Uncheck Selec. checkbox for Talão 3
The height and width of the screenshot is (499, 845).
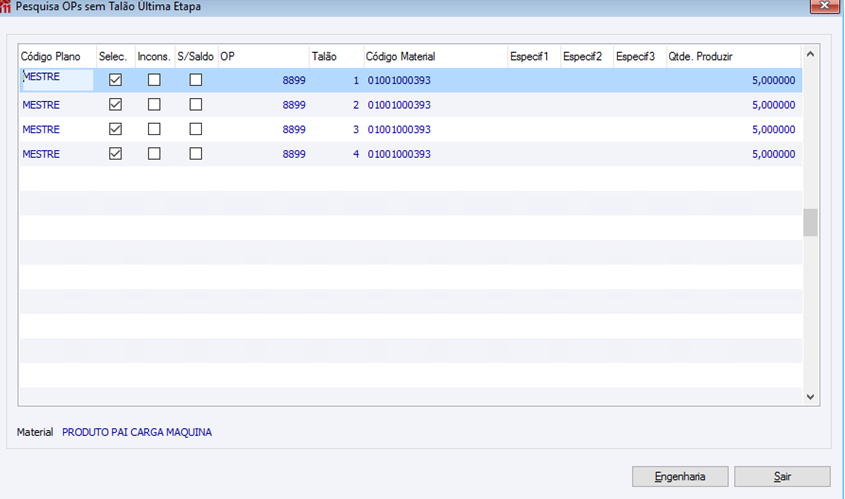point(115,129)
